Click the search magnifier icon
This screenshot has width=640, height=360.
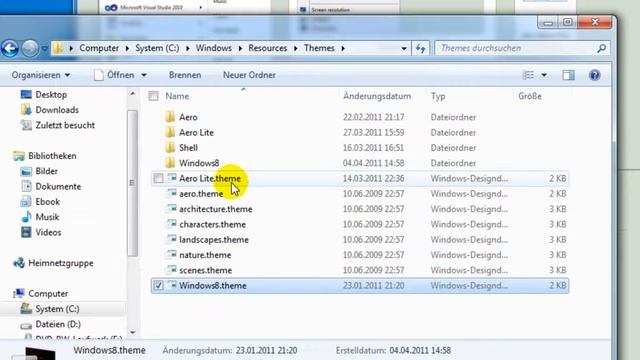pyautogui.click(x=601, y=49)
